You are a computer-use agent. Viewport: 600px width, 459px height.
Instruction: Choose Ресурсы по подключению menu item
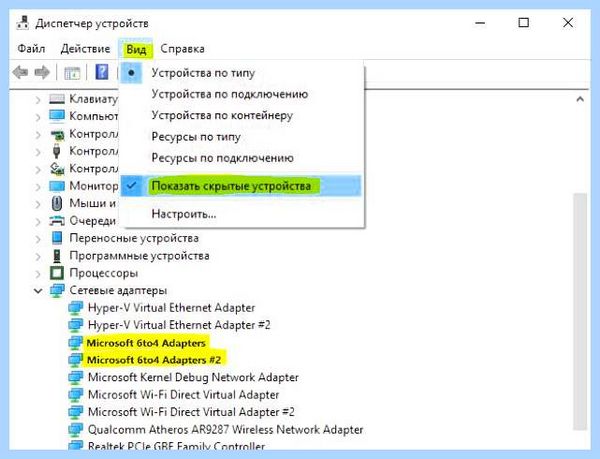point(242,158)
